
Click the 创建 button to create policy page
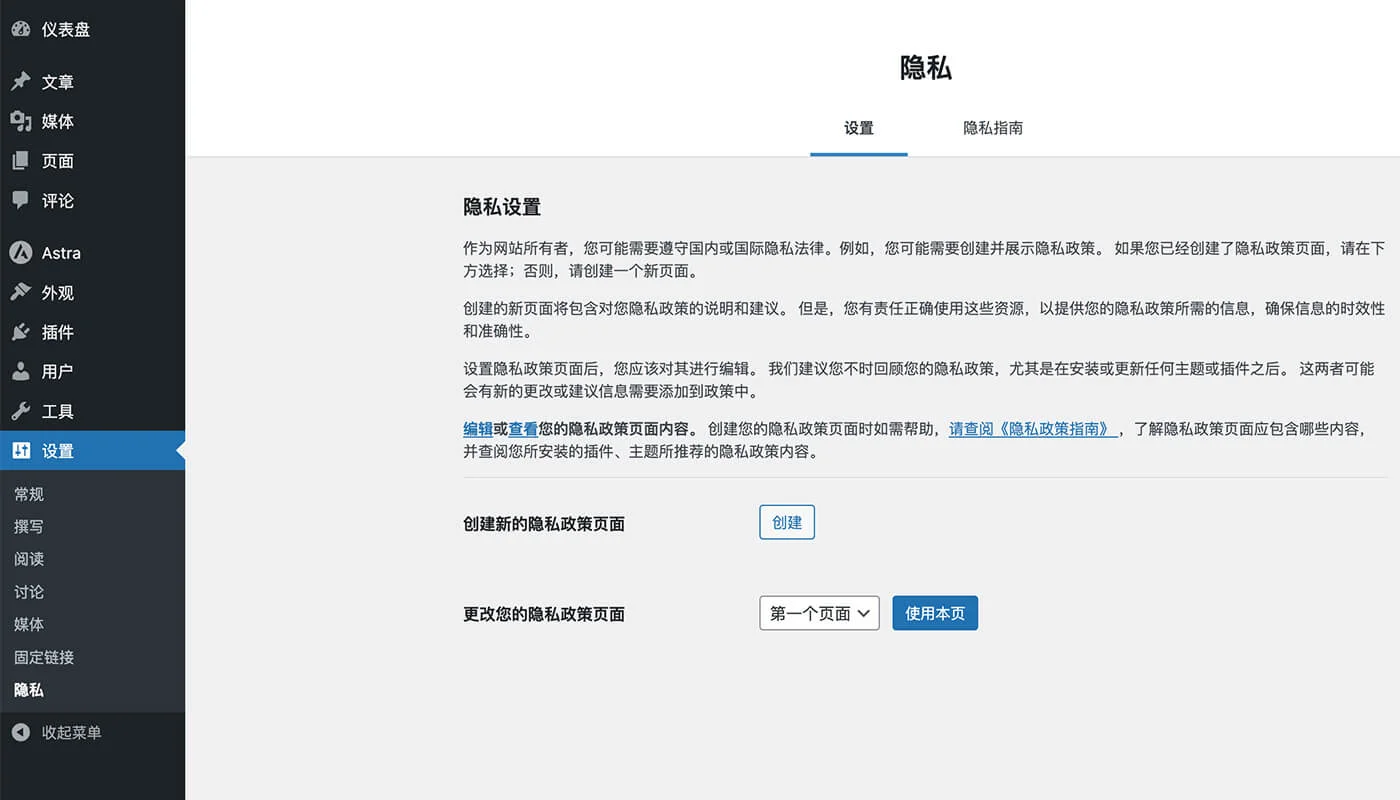click(786, 522)
